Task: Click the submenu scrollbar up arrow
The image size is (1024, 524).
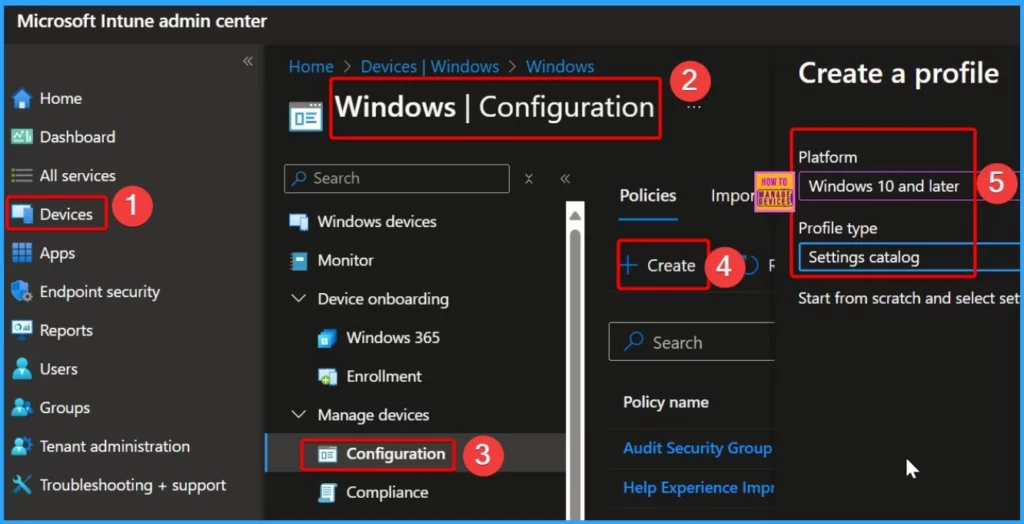Action: pyautogui.click(x=575, y=216)
